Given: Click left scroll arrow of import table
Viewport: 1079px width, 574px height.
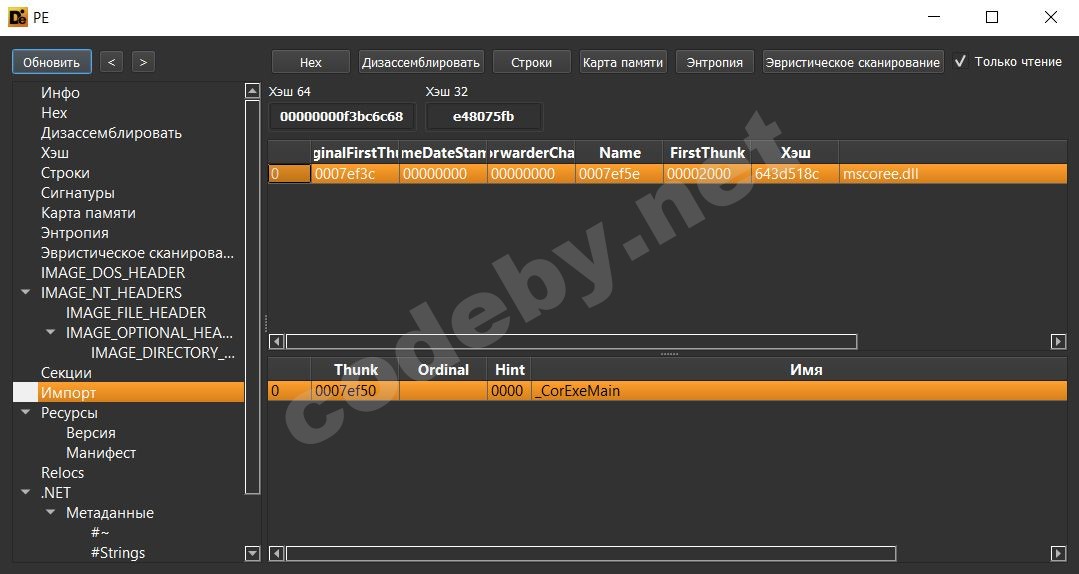Looking at the screenshot, I should point(277,342).
